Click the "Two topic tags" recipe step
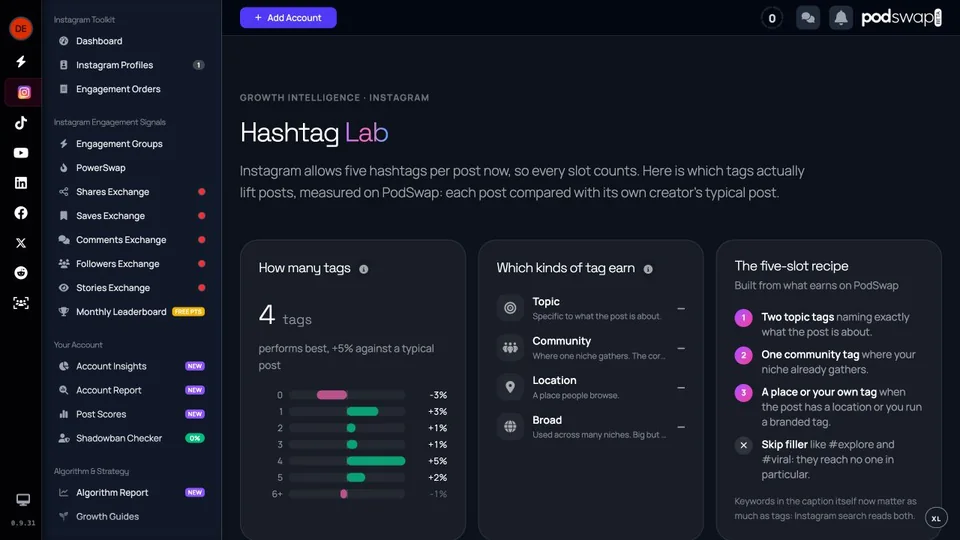The image size is (960, 540). [x=830, y=324]
